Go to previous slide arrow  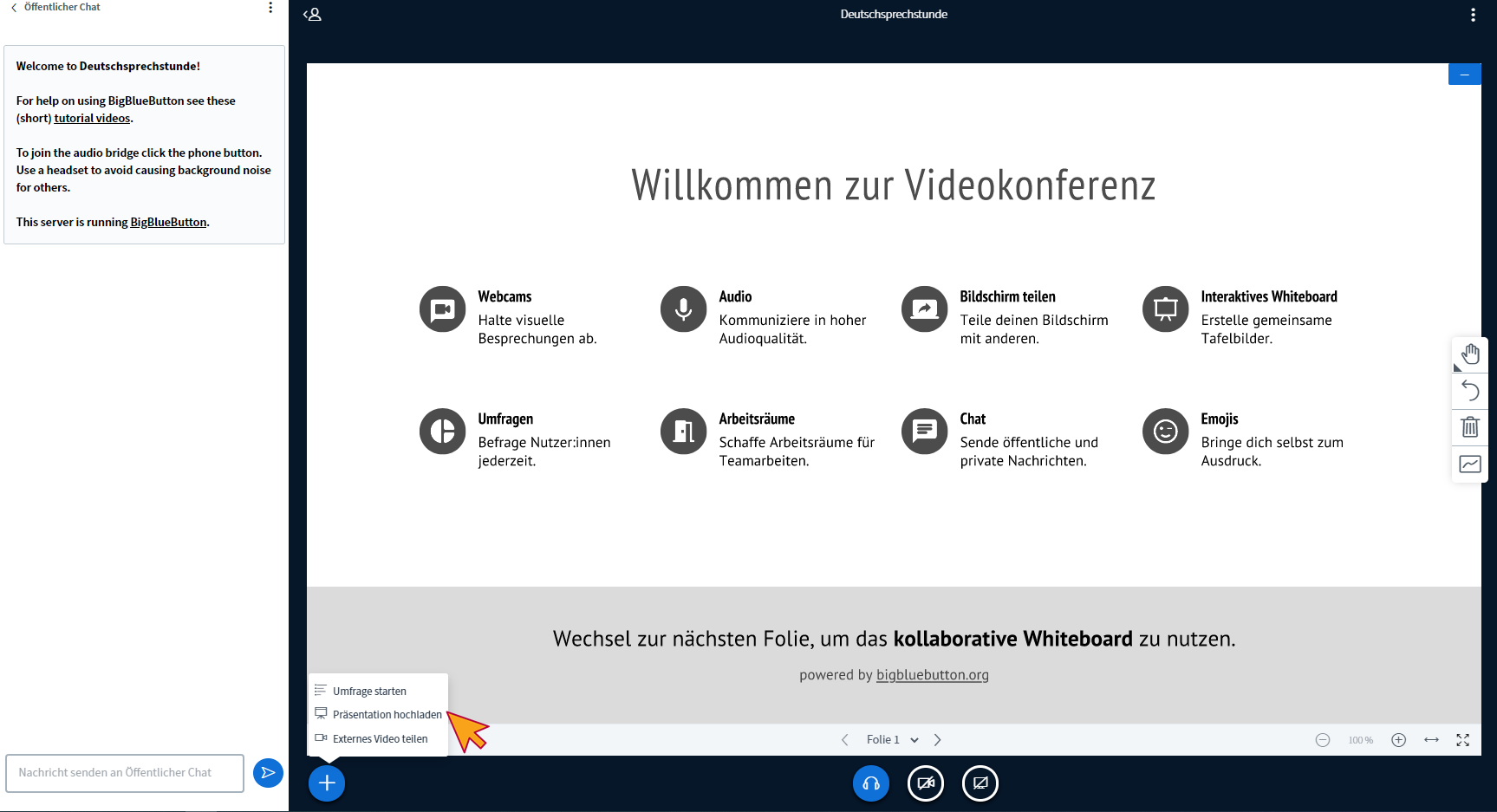pos(845,740)
